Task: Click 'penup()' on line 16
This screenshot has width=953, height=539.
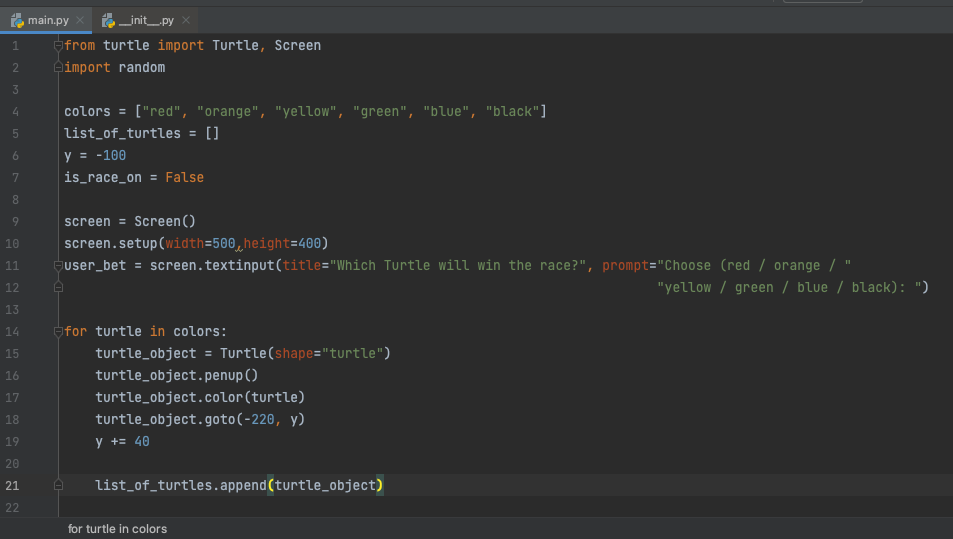Action: coord(232,376)
